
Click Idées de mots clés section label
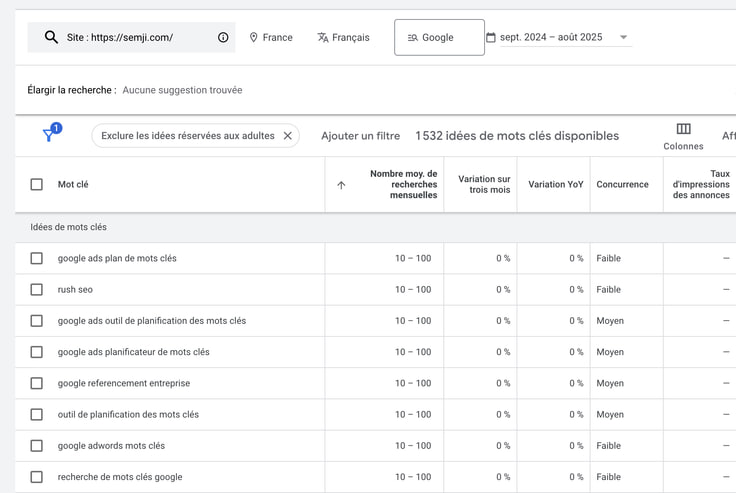point(69,227)
